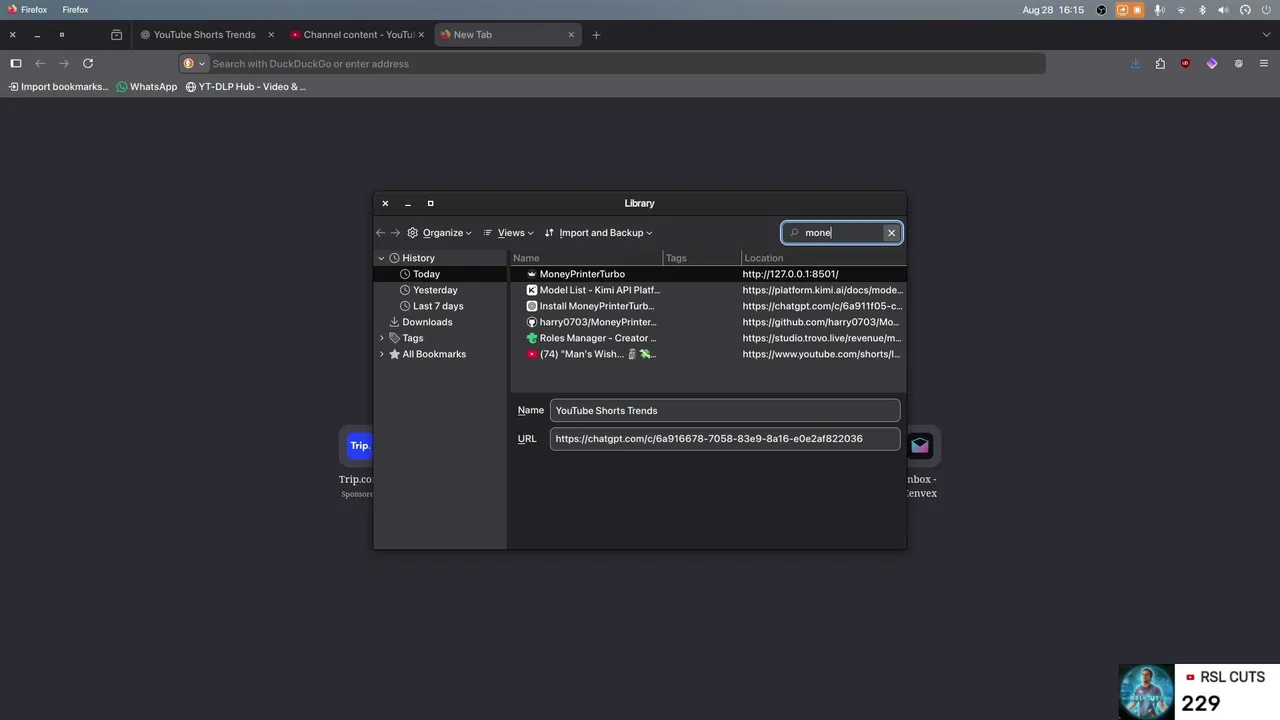Viewport: 1280px width, 720px height.
Task: Open the Firefox sidebar toggle icon
Action: pos(15,63)
